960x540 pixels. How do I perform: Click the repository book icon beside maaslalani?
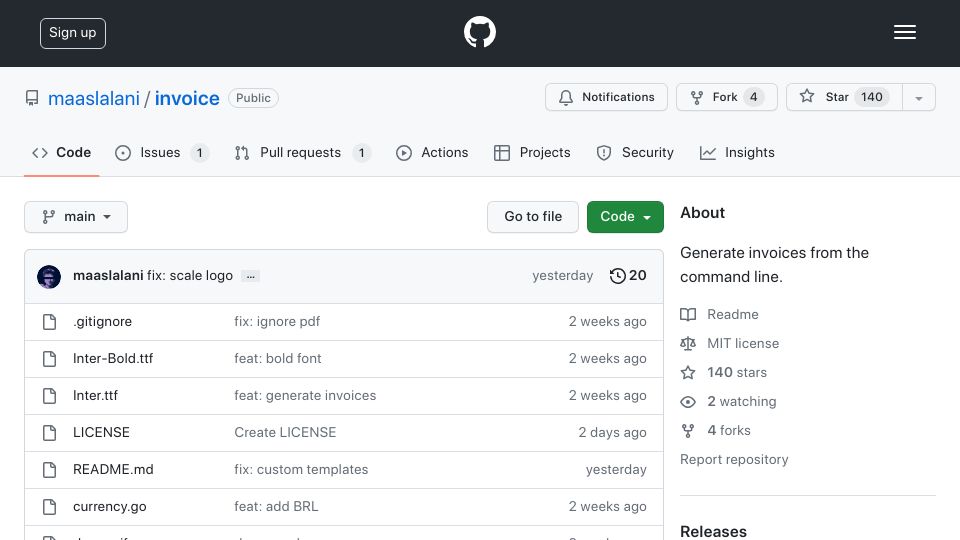tap(32, 98)
